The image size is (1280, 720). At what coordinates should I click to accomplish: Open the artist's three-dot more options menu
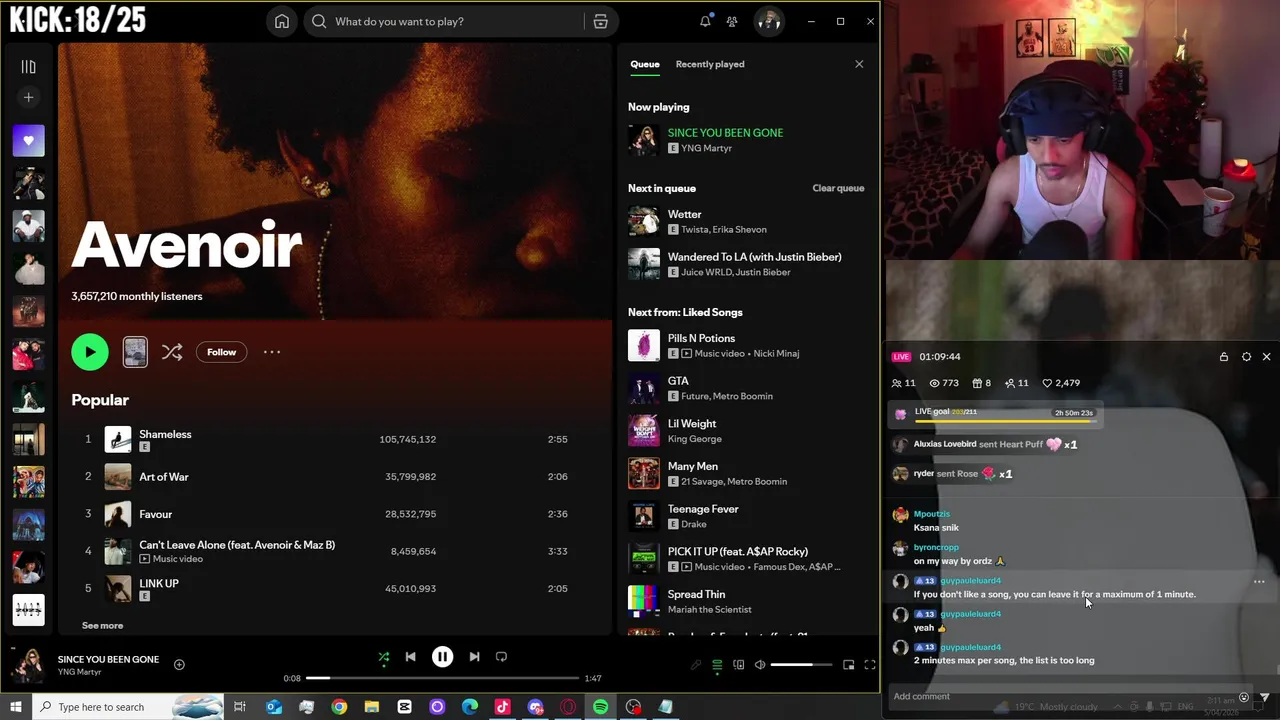[272, 352]
